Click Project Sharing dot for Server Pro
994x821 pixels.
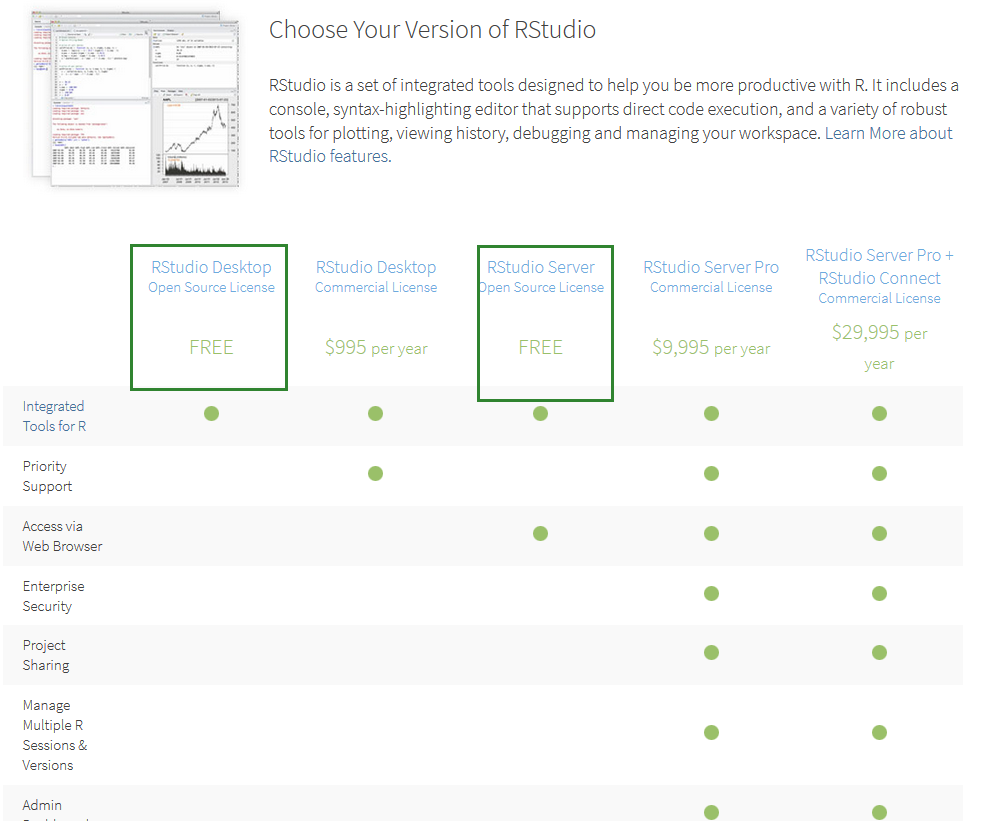pyautogui.click(x=711, y=652)
